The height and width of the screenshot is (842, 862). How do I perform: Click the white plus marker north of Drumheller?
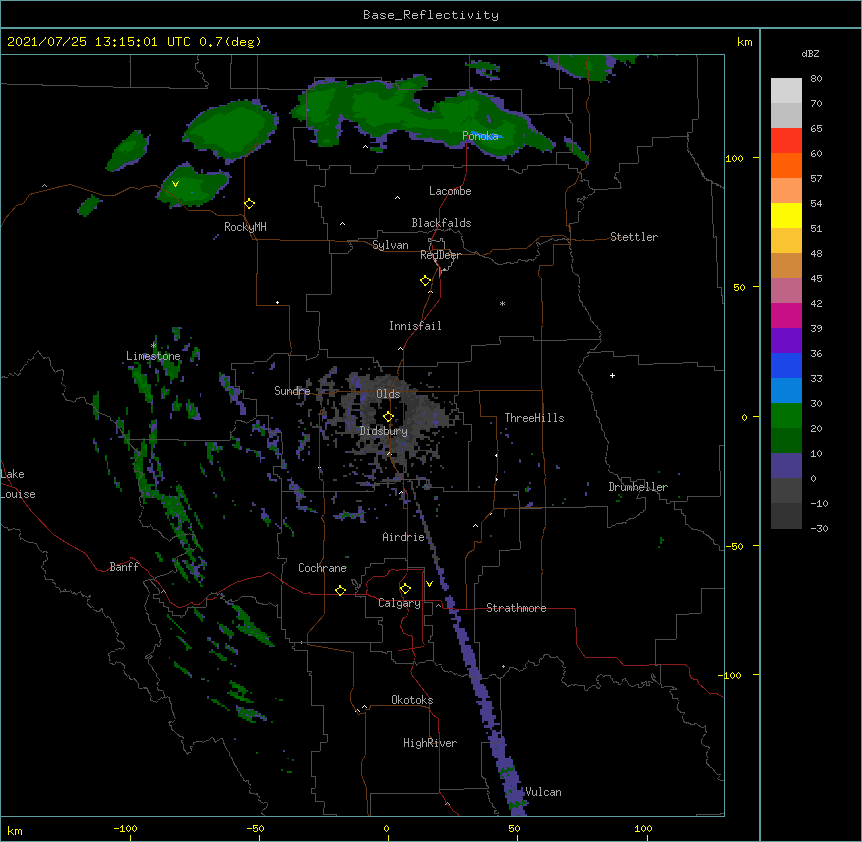click(x=612, y=375)
